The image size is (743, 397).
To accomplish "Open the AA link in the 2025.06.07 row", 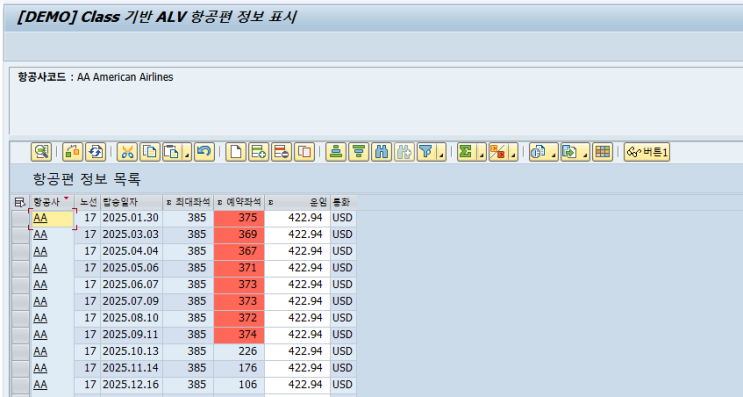I will tap(40, 284).
